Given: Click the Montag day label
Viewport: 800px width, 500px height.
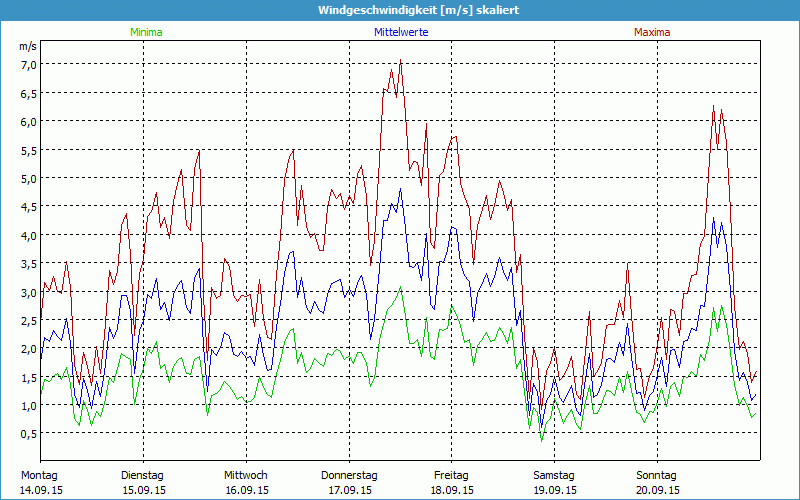Looking at the screenshot, I should [39, 476].
